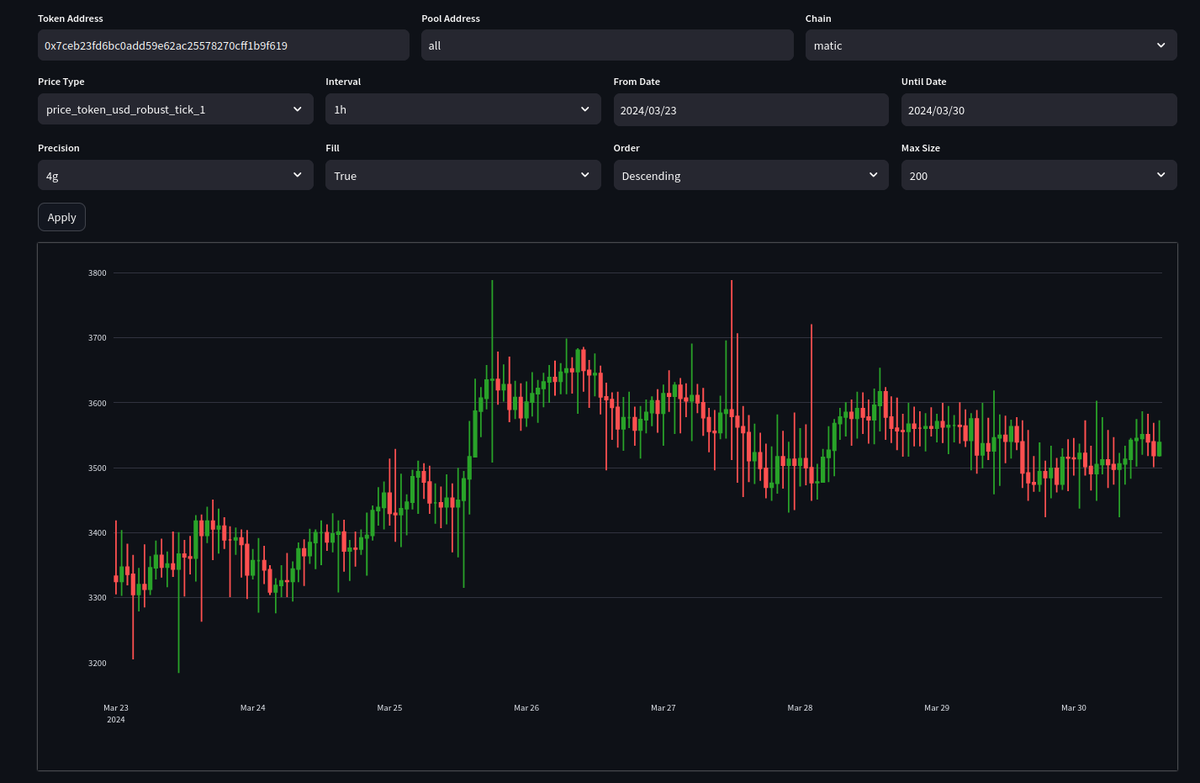Click the Mar 25 x-axis label
This screenshot has width=1200, height=783.
coord(390,708)
